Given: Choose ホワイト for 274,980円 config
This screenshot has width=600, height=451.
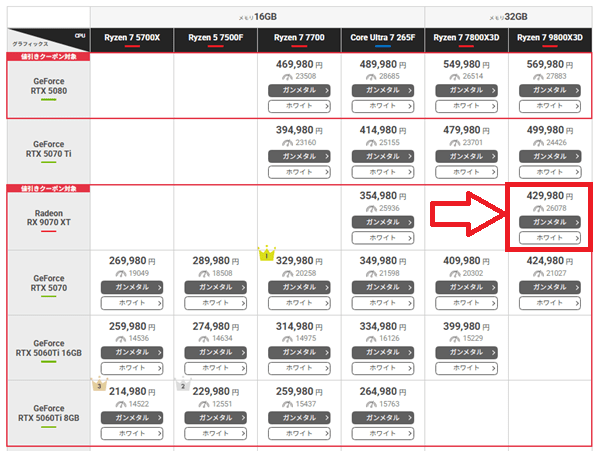Looking at the screenshot, I should [215, 368].
